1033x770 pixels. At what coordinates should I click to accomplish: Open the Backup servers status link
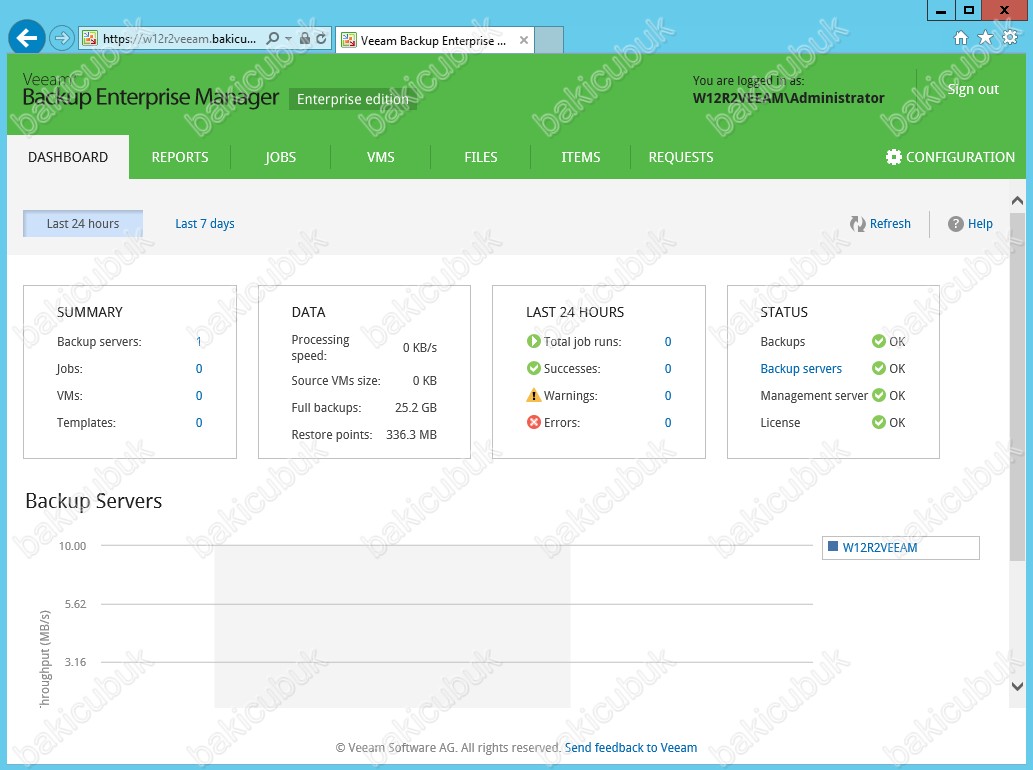coord(801,368)
